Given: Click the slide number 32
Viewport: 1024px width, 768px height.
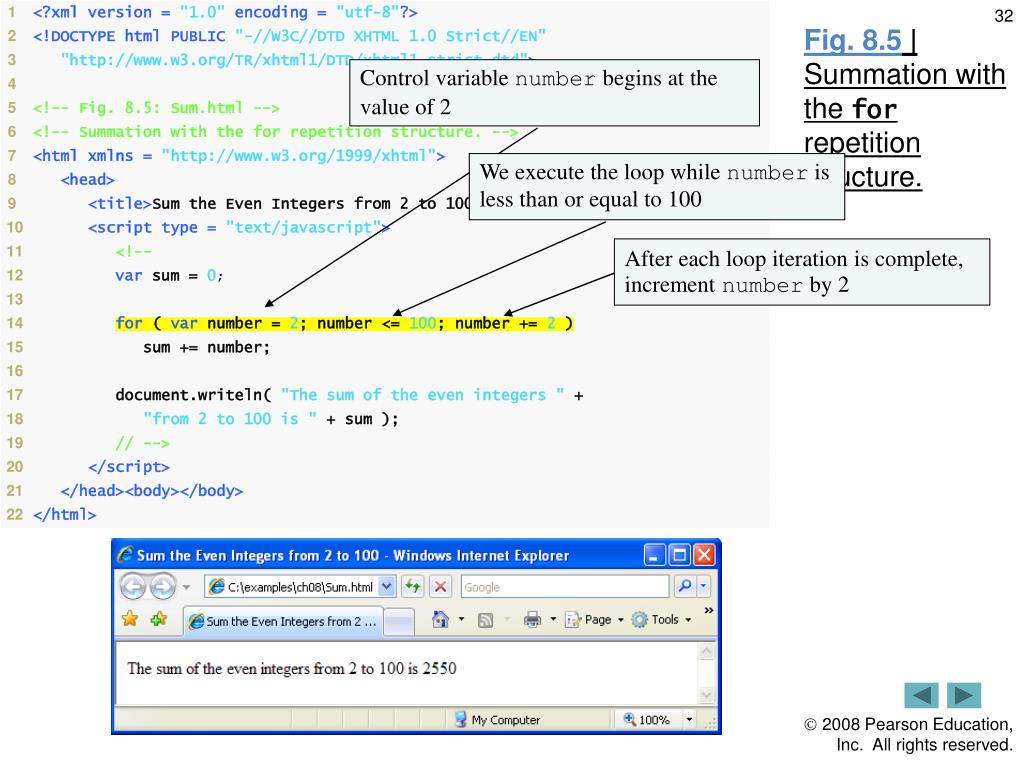Looking at the screenshot, I should coord(1004,16).
